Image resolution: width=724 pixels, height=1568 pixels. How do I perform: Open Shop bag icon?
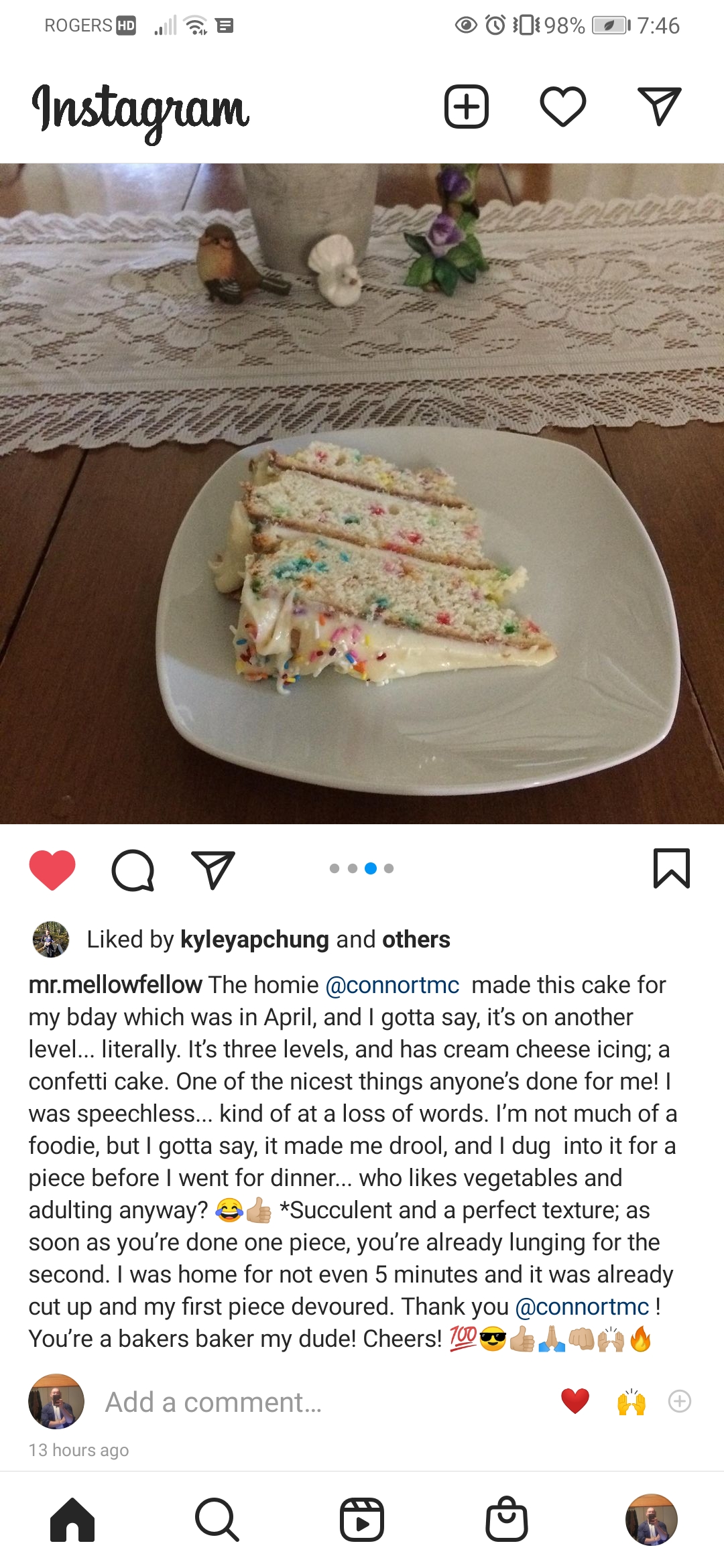(x=507, y=1520)
